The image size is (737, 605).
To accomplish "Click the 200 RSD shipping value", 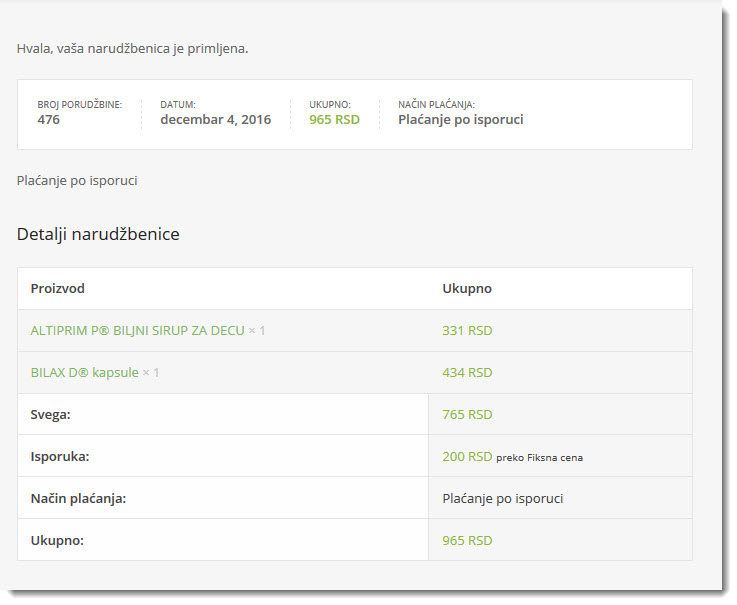I will (467, 456).
